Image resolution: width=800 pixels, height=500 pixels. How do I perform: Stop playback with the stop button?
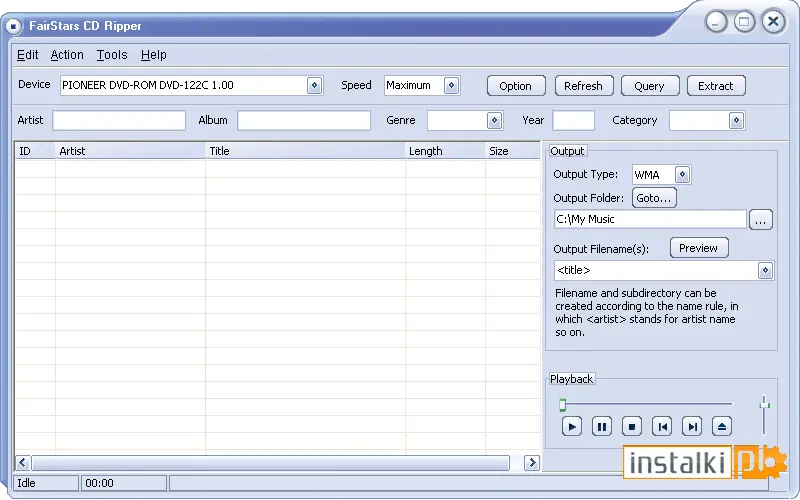(632, 427)
